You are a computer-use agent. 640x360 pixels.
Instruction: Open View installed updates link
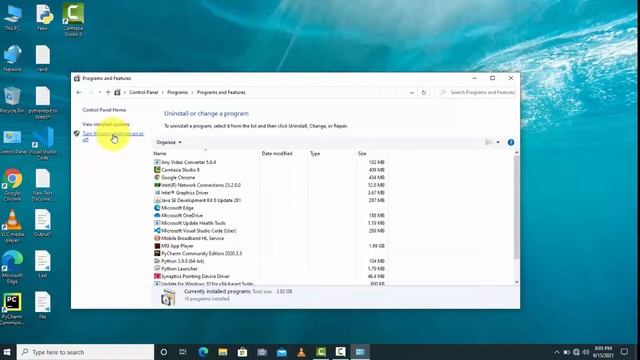pos(106,124)
